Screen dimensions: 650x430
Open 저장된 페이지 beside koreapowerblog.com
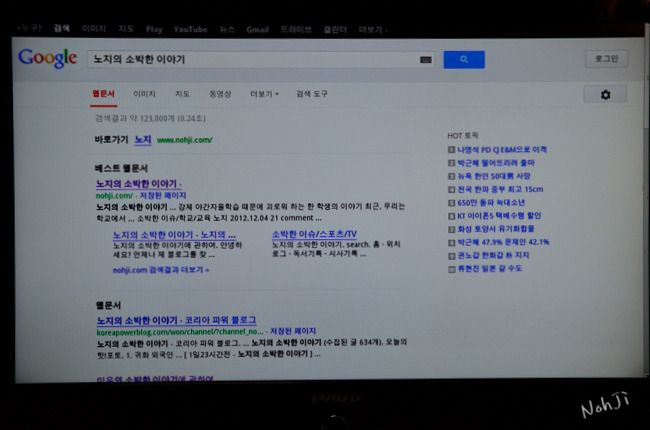tap(293, 331)
